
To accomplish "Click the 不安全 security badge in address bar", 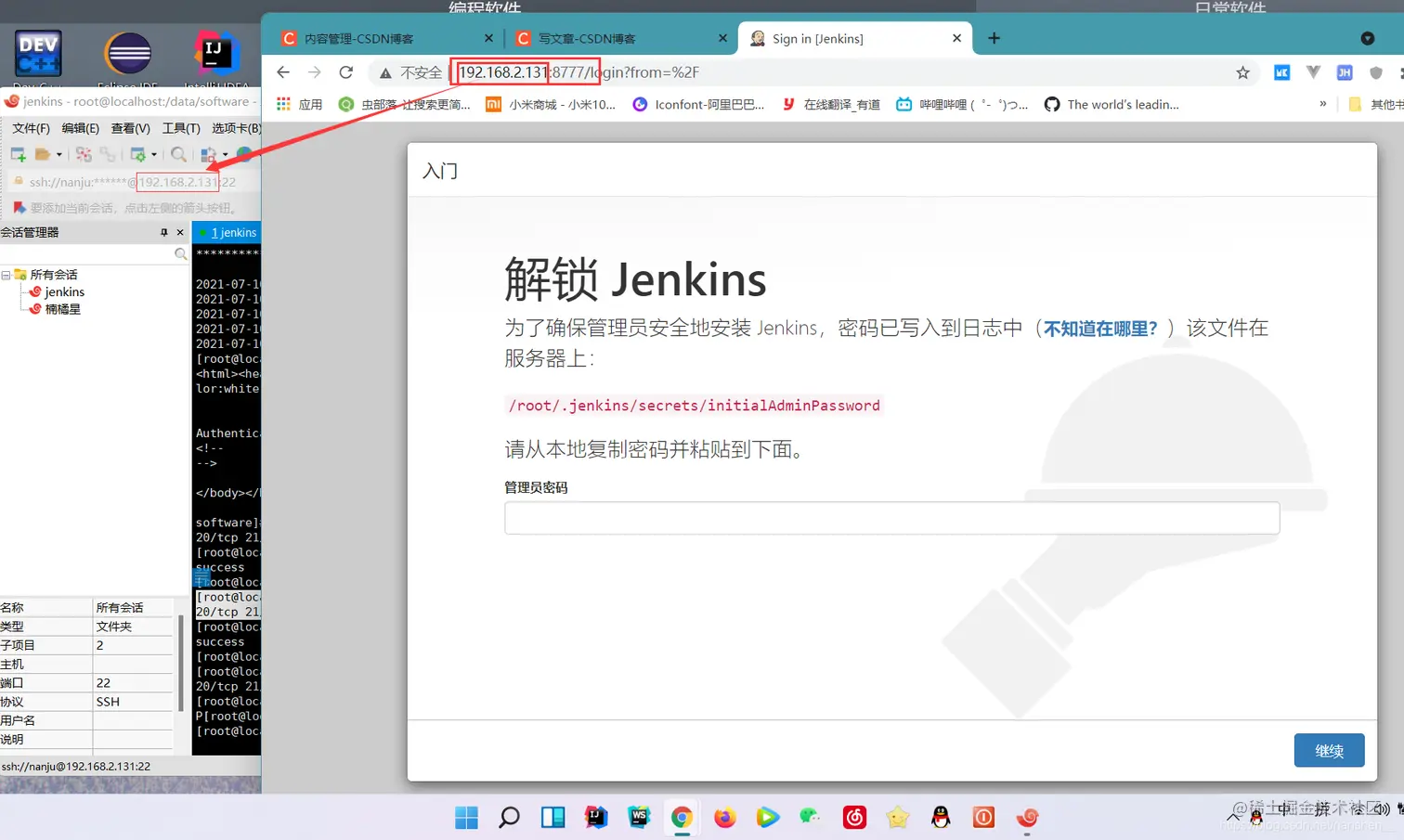I will click(409, 71).
